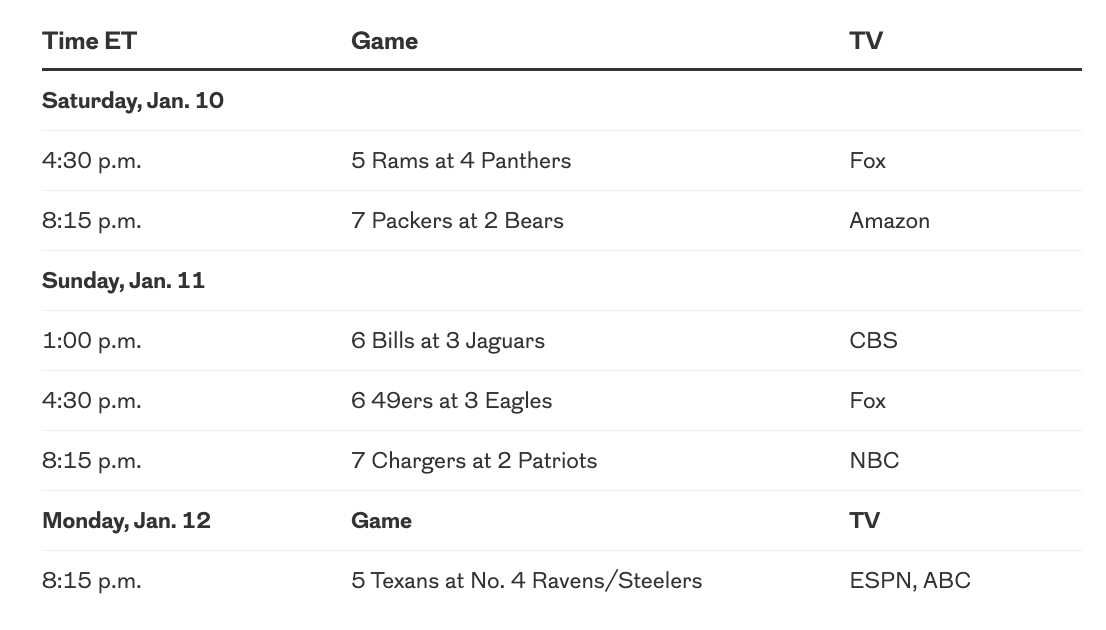Click "NBC" in the TV column
The height and width of the screenshot is (630, 1106).
coord(874,461)
